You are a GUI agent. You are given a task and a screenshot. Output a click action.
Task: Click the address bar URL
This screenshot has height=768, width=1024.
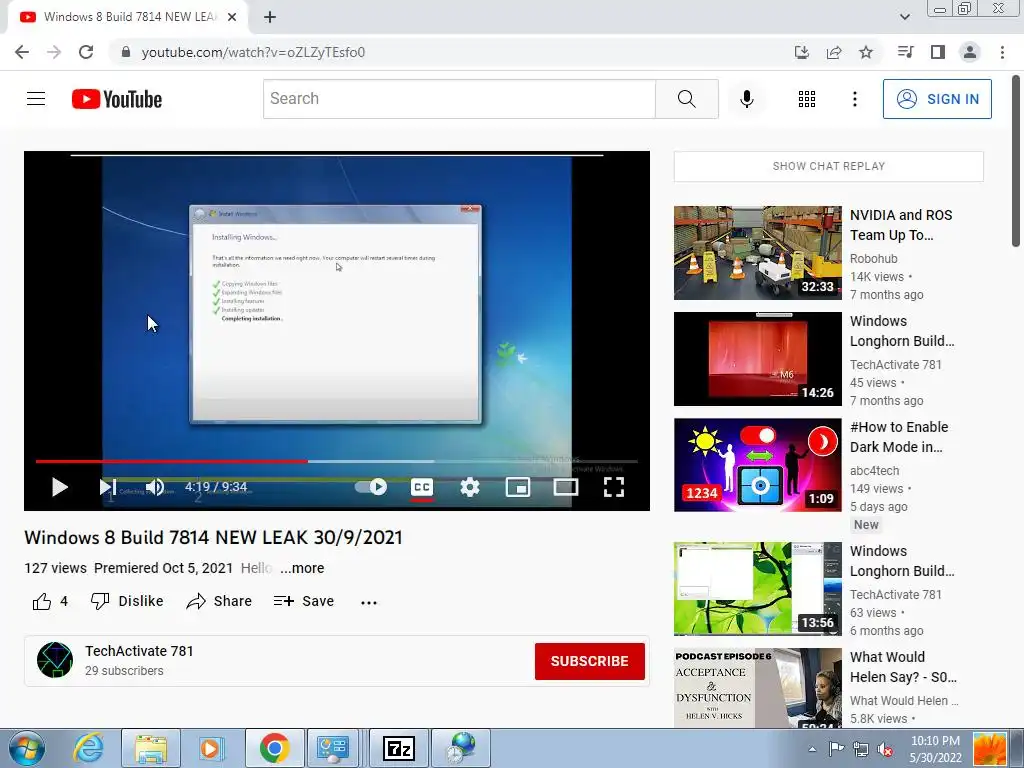point(253,52)
